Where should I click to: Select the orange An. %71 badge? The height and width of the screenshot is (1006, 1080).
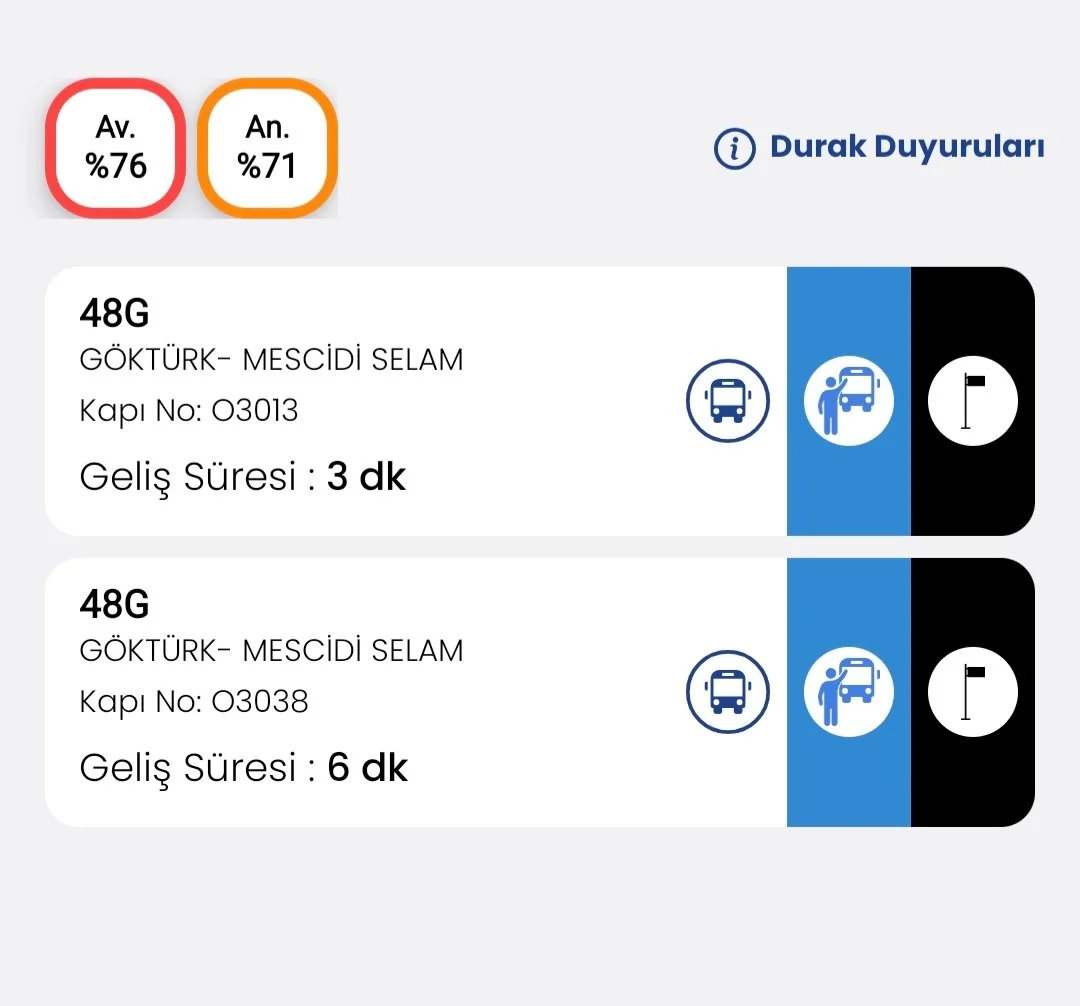coord(267,148)
